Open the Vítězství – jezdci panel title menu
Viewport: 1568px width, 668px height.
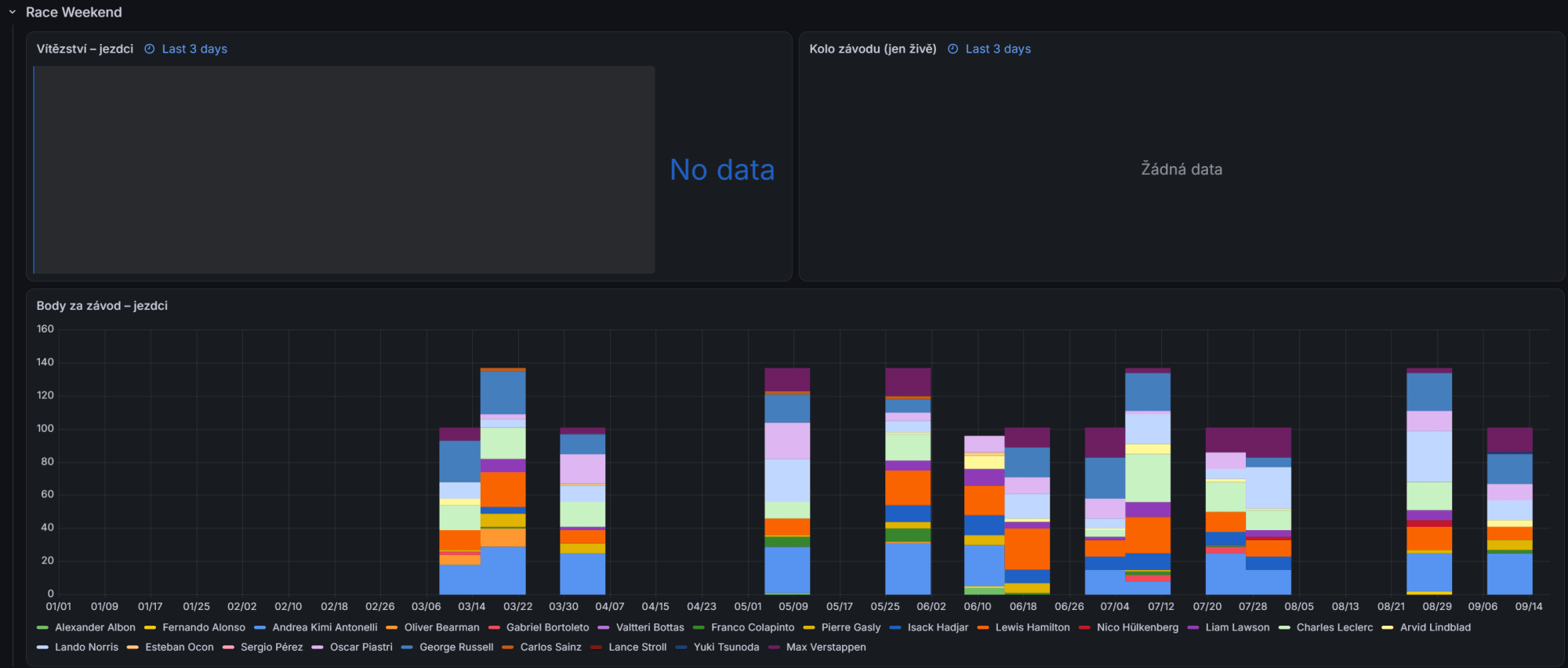pyautogui.click(x=85, y=49)
